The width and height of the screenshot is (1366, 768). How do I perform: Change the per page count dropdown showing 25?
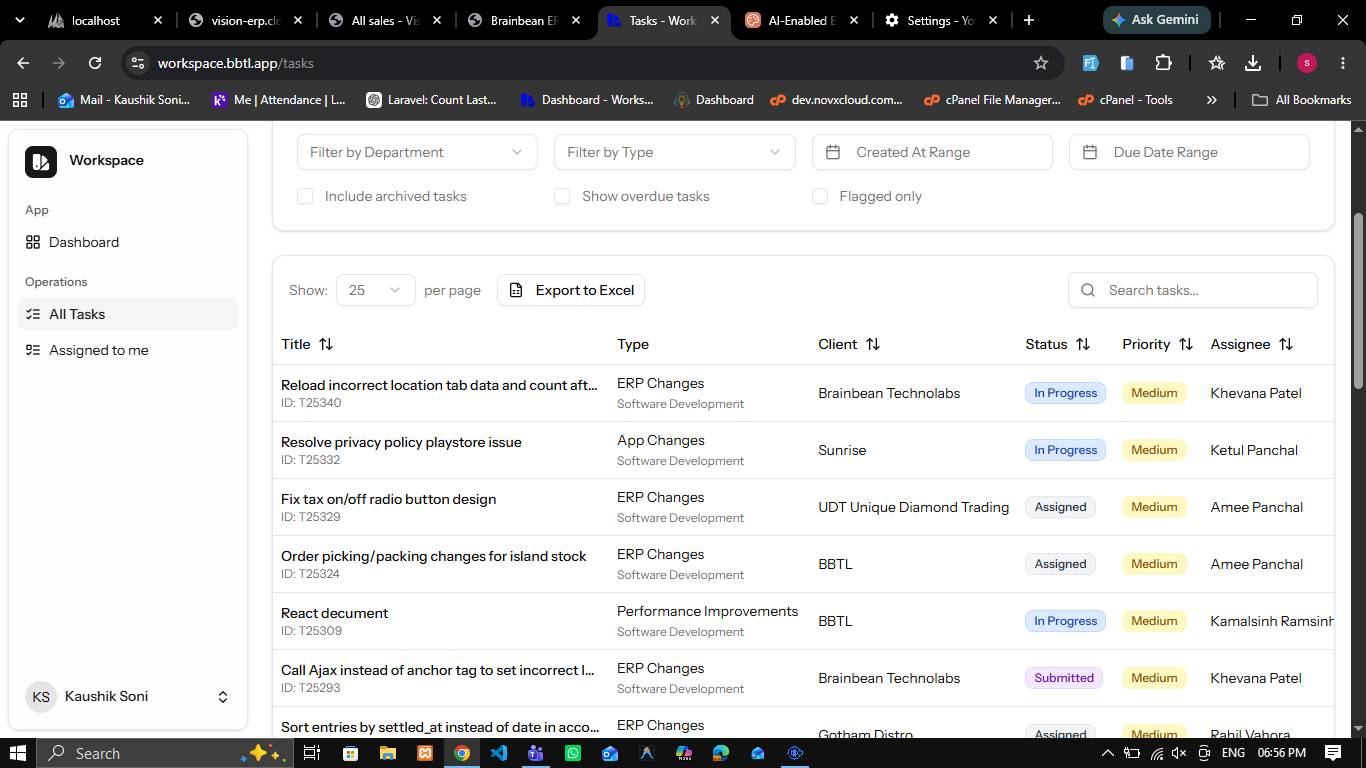375,290
